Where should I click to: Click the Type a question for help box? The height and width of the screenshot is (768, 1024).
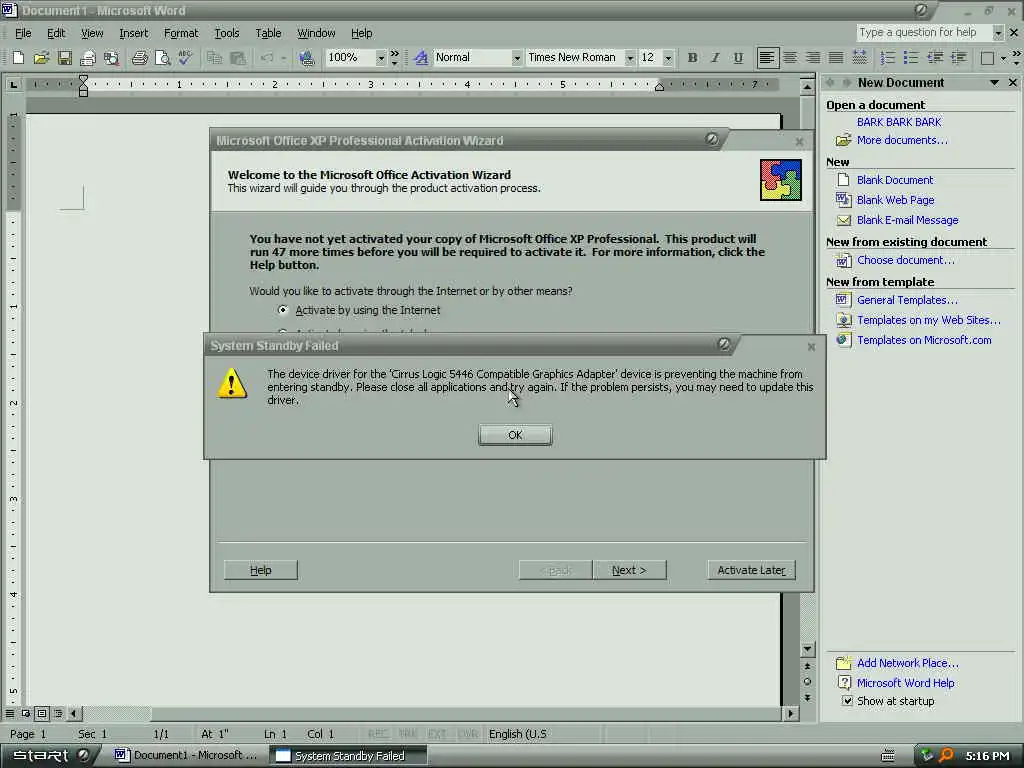pyautogui.click(x=923, y=33)
